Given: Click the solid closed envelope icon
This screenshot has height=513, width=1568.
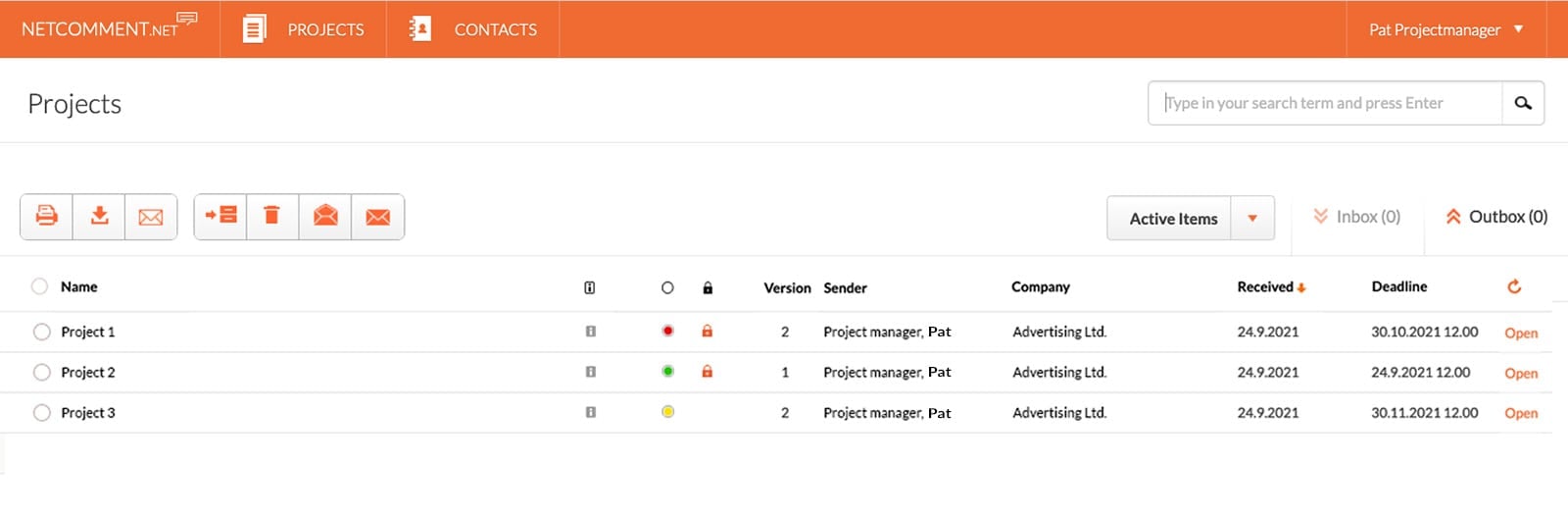Looking at the screenshot, I should tap(378, 217).
